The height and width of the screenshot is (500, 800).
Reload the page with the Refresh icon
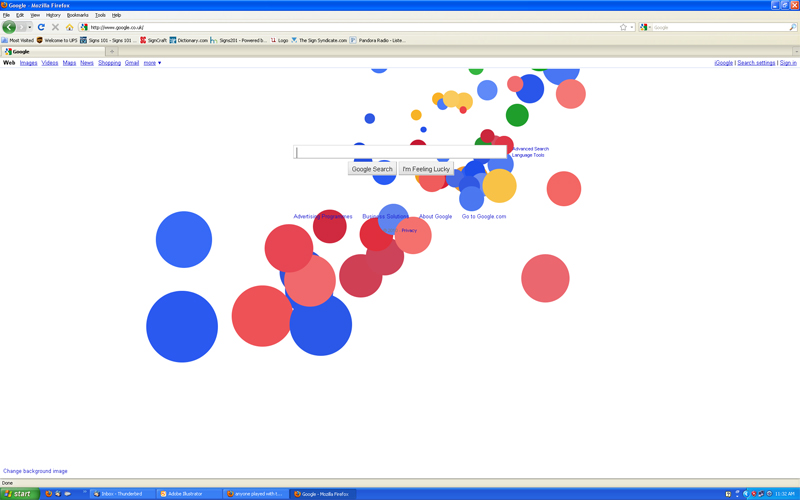(41, 27)
